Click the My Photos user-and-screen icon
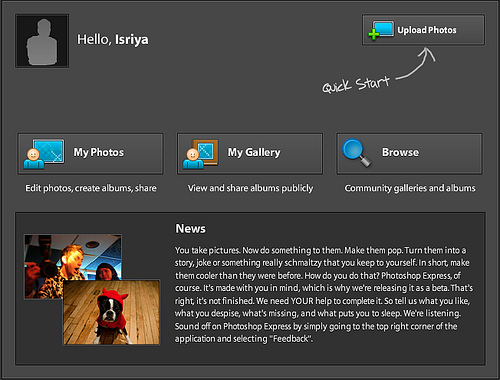The height and width of the screenshot is (380, 500). [44, 154]
